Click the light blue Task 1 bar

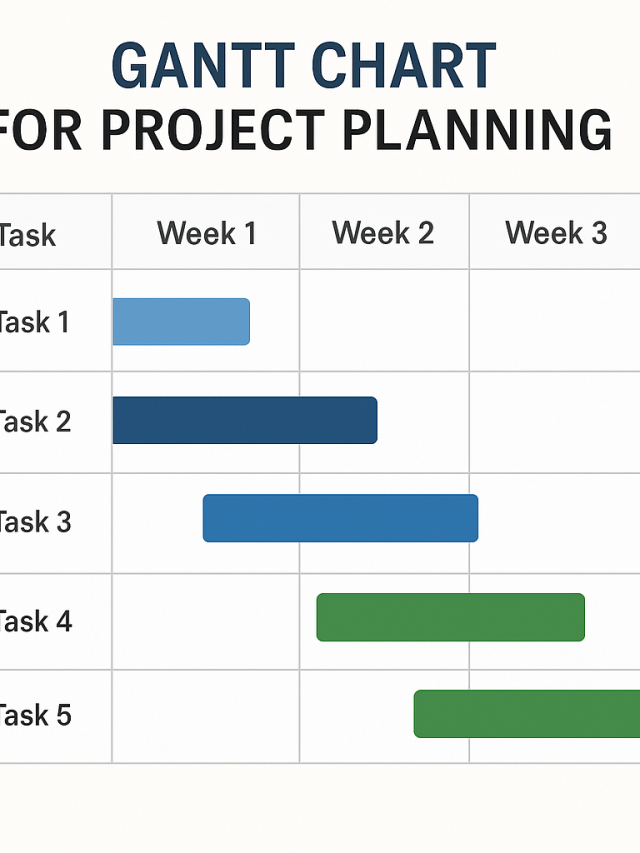click(181, 321)
